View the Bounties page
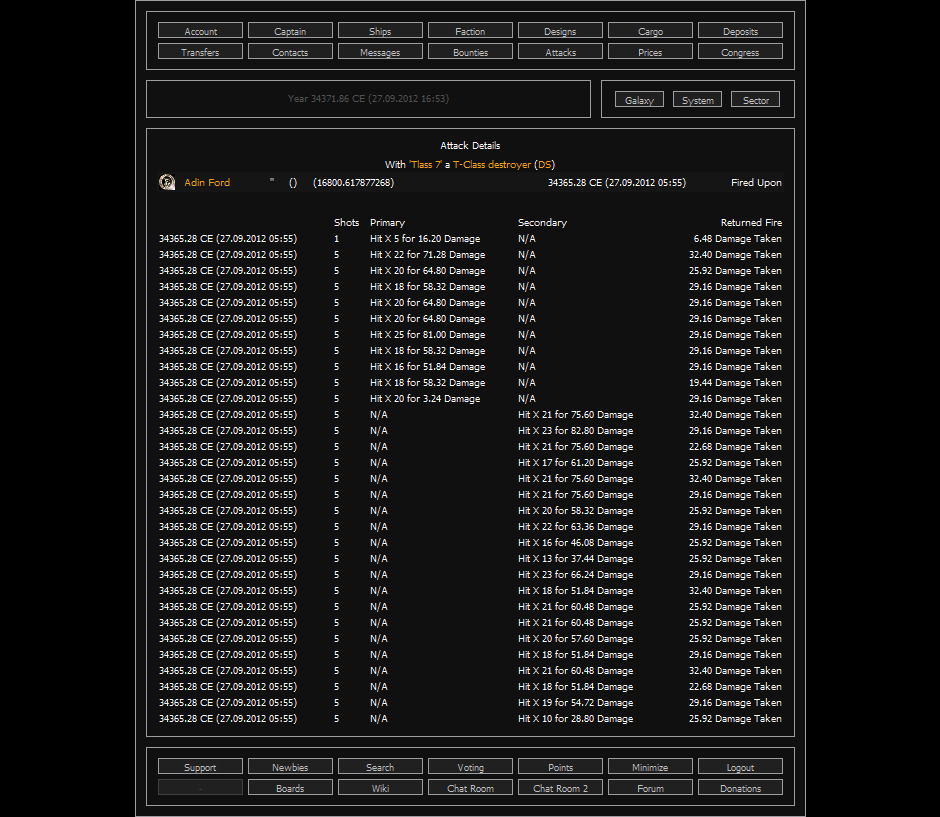Viewport: 940px width, 817px height. click(x=470, y=52)
